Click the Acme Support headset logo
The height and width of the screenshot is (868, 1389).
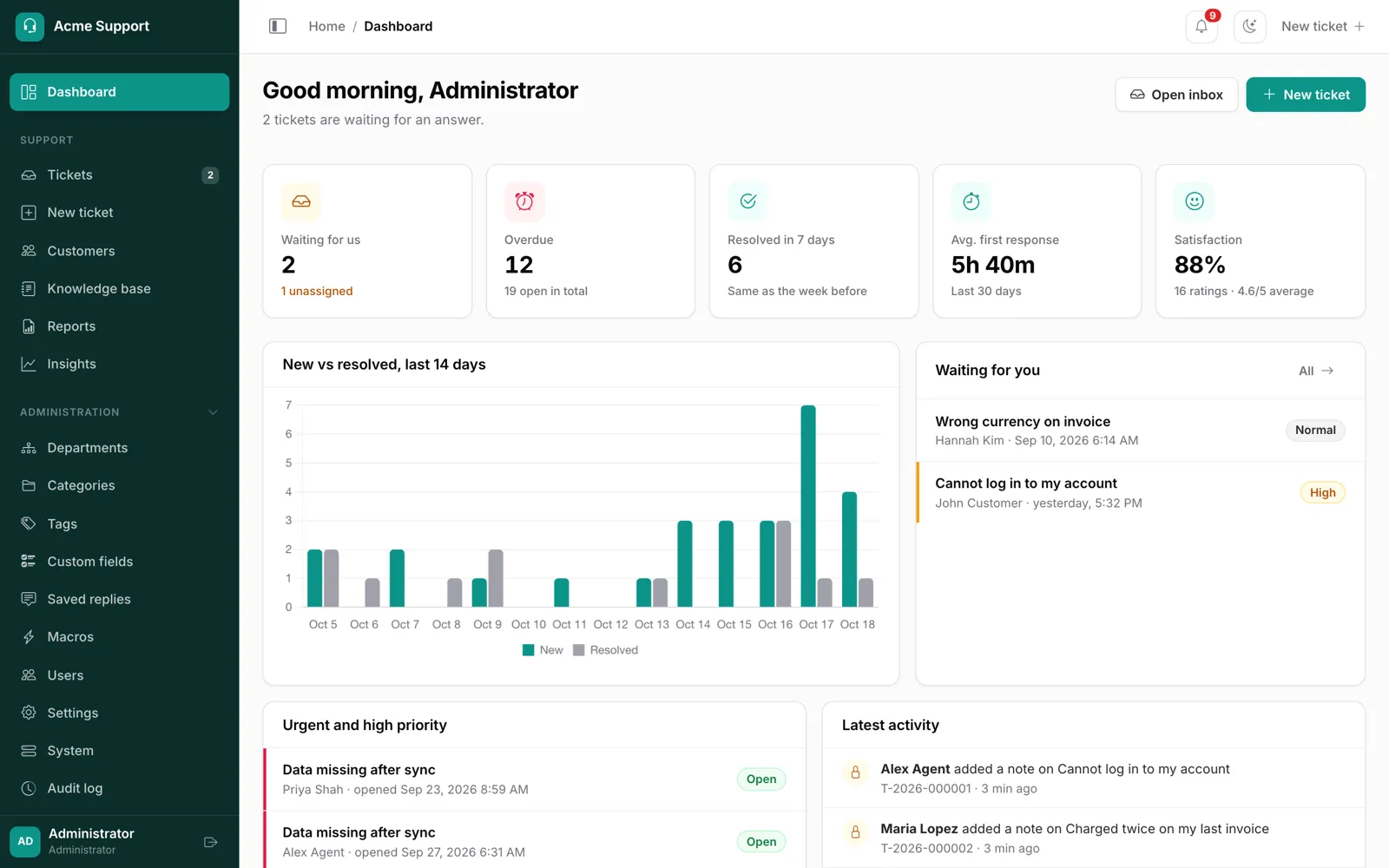click(30, 26)
